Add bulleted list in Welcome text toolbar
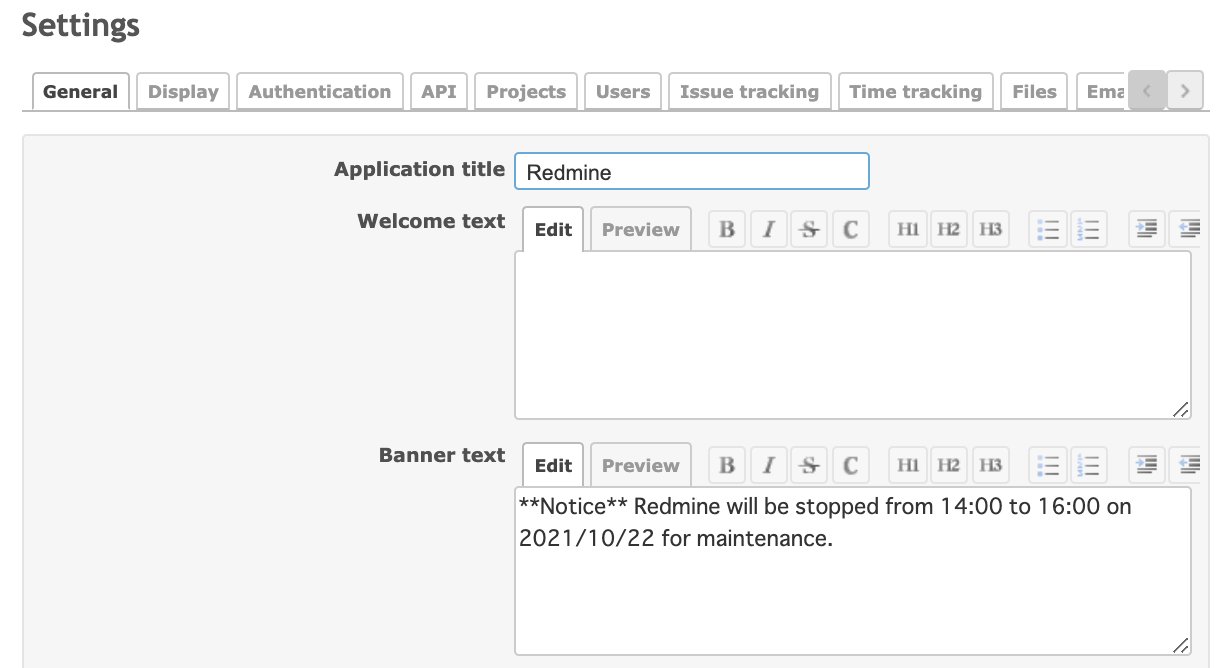Viewport: 1224px width, 668px height. (1047, 230)
